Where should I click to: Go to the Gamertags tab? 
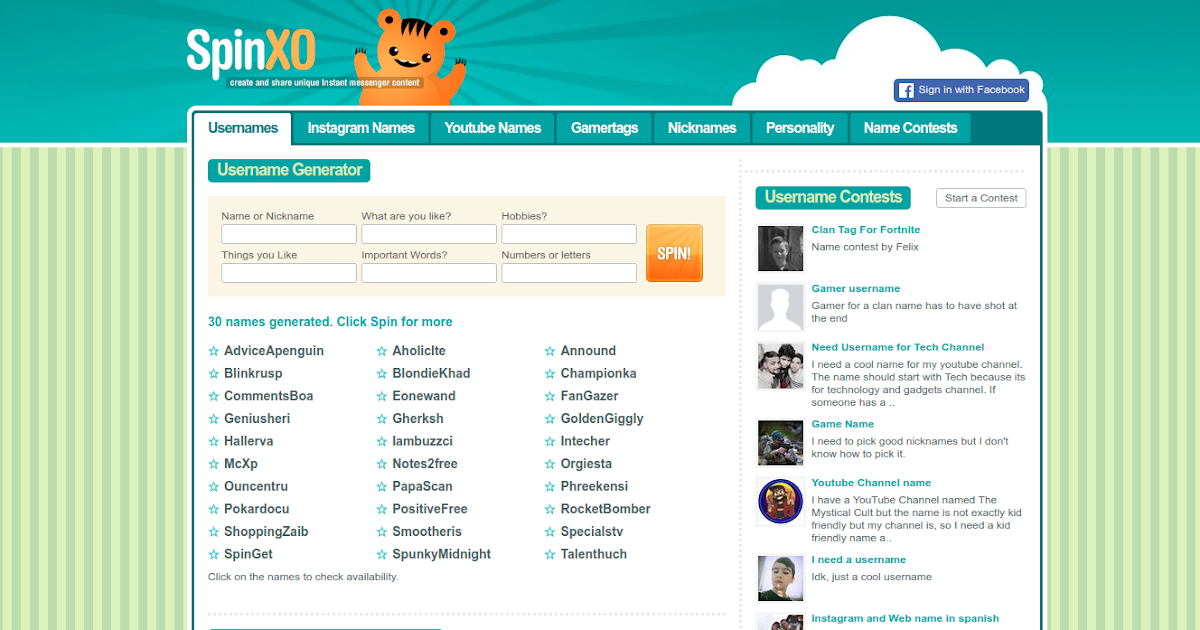tap(604, 128)
